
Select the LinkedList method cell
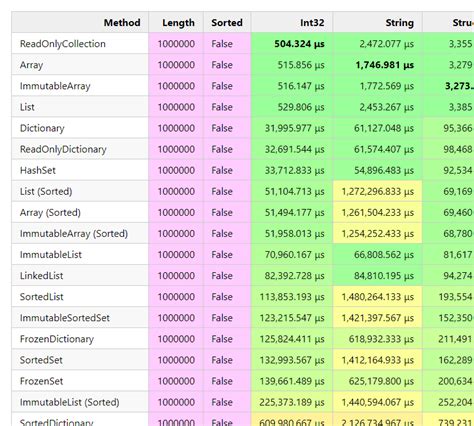80,276
